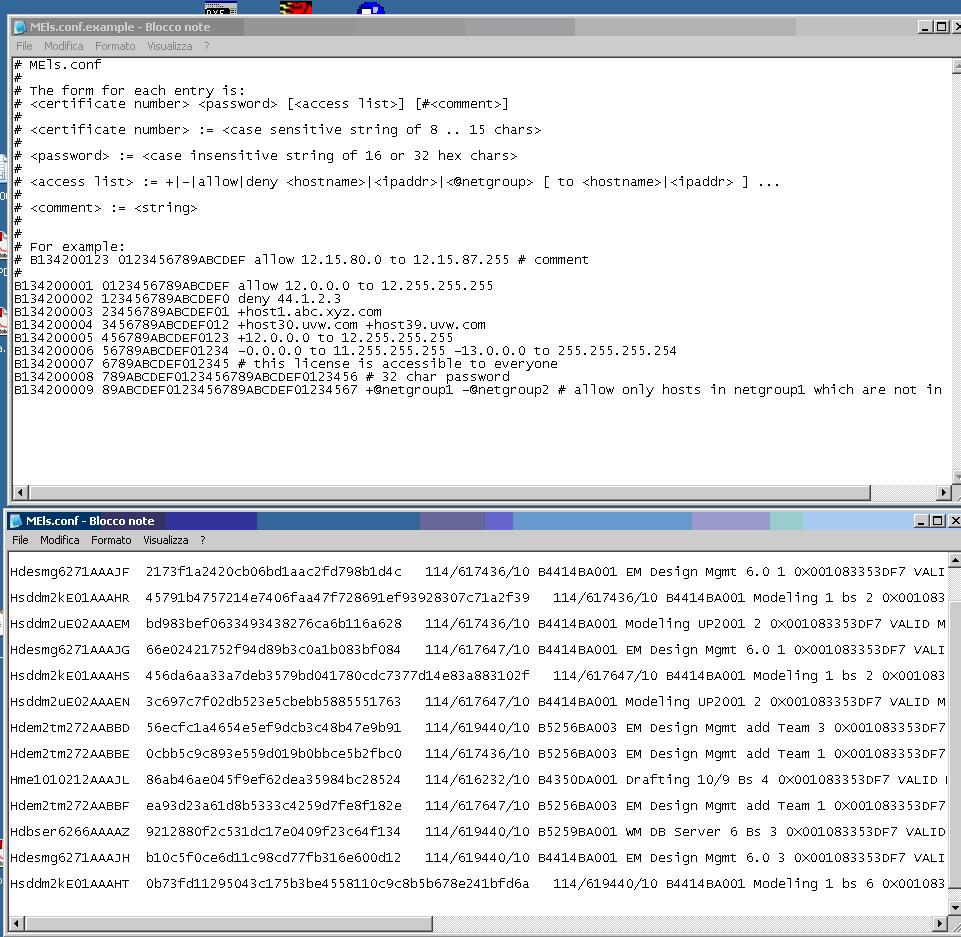Click up scroll arrow in MEls.conf window
Viewport: 961px width, 937px height.
tap(955, 560)
